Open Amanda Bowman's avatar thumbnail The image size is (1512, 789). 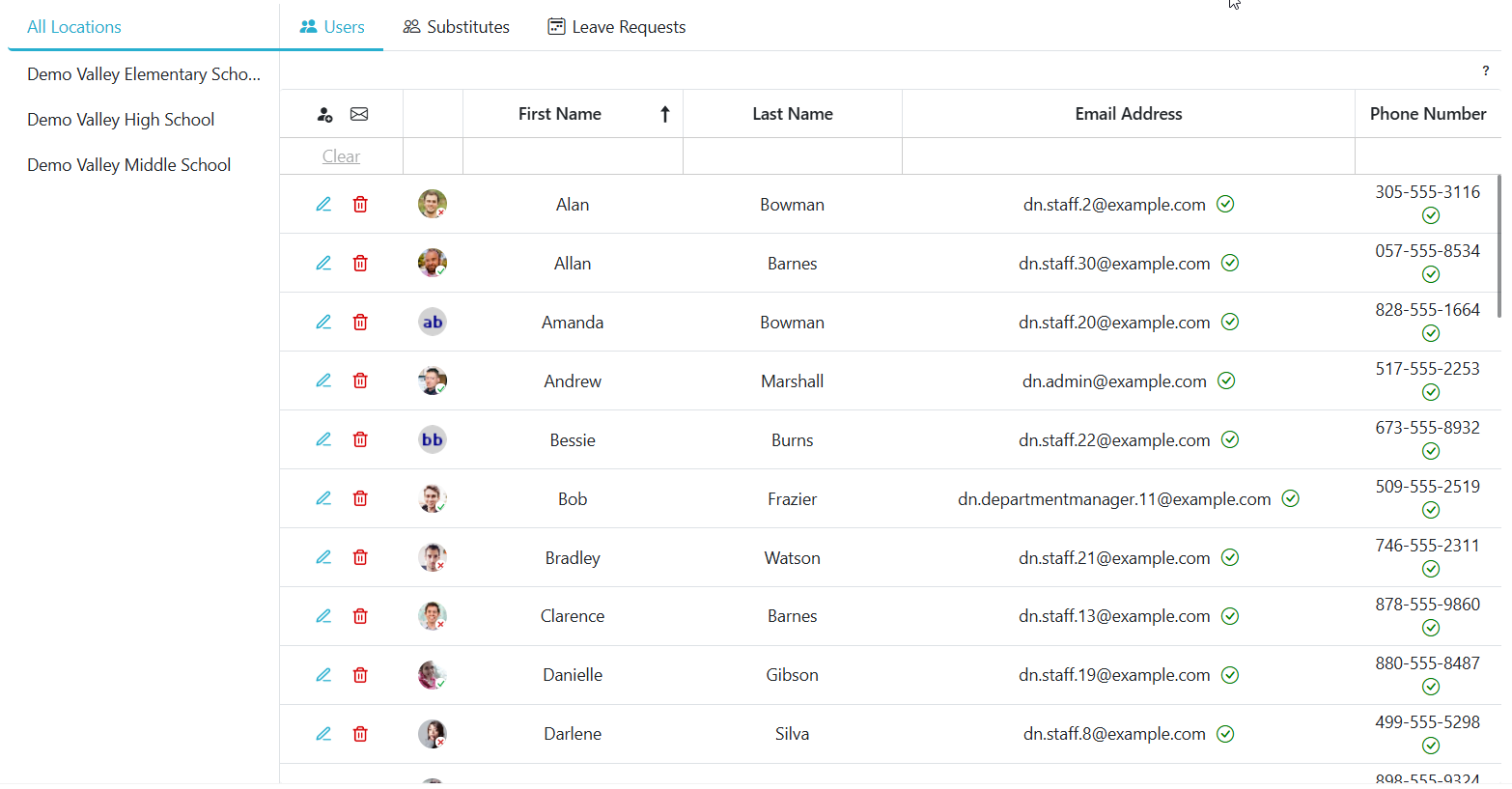point(433,323)
